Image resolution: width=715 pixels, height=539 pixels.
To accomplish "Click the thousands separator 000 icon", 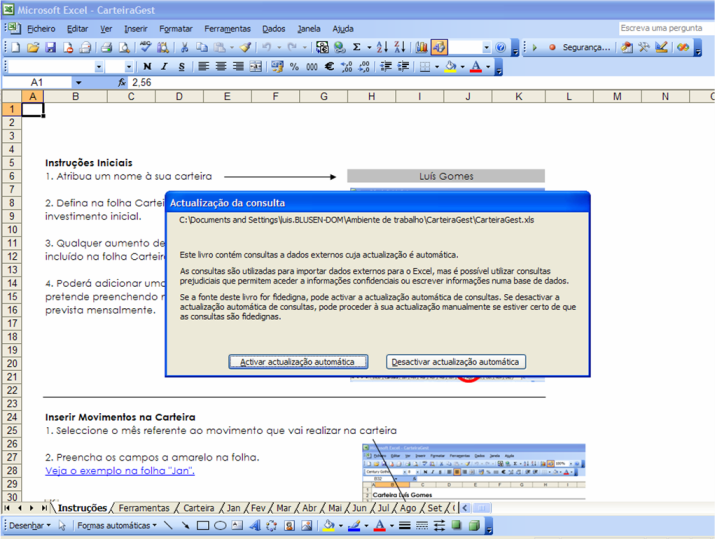I will [312, 67].
